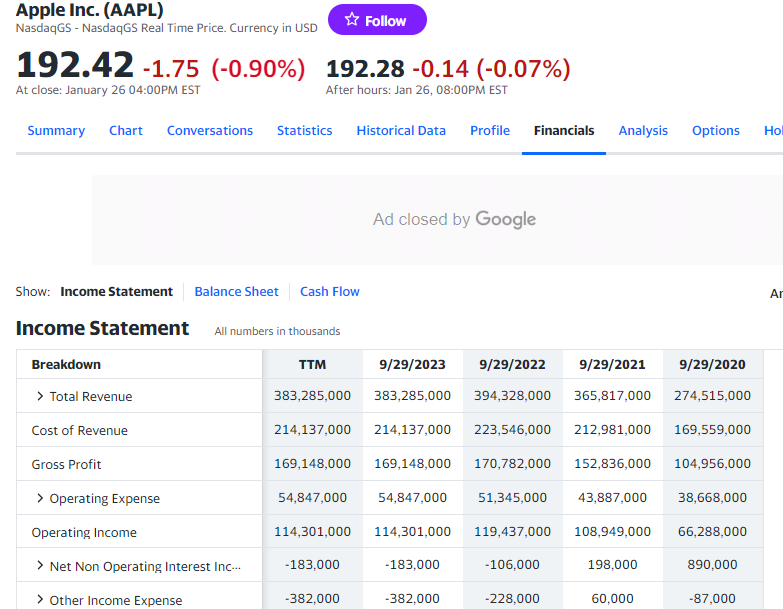Click the star icon in Follow button
The height and width of the screenshot is (609, 783).
click(352, 19)
